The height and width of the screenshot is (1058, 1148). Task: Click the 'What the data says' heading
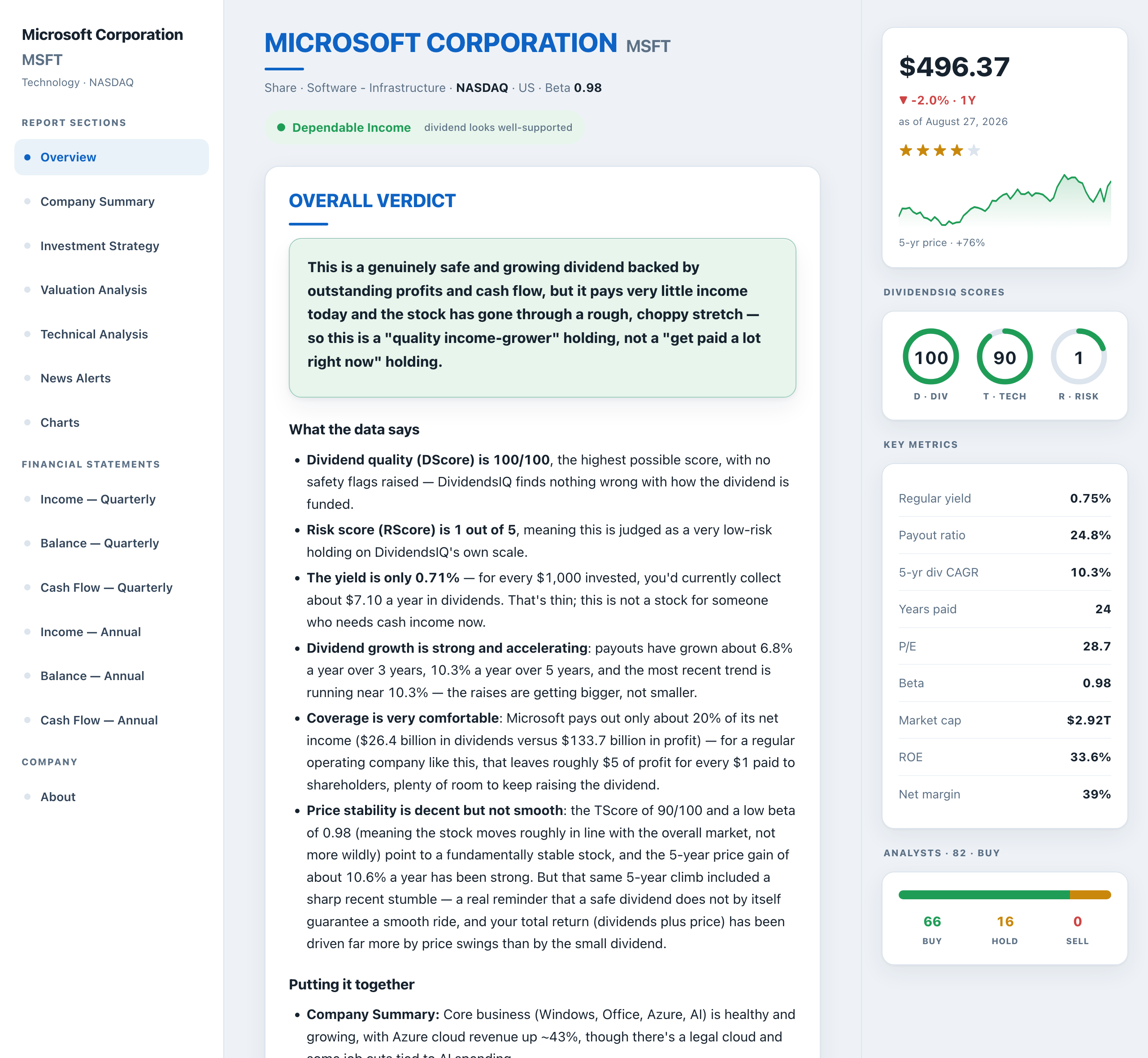click(x=354, y=429)
